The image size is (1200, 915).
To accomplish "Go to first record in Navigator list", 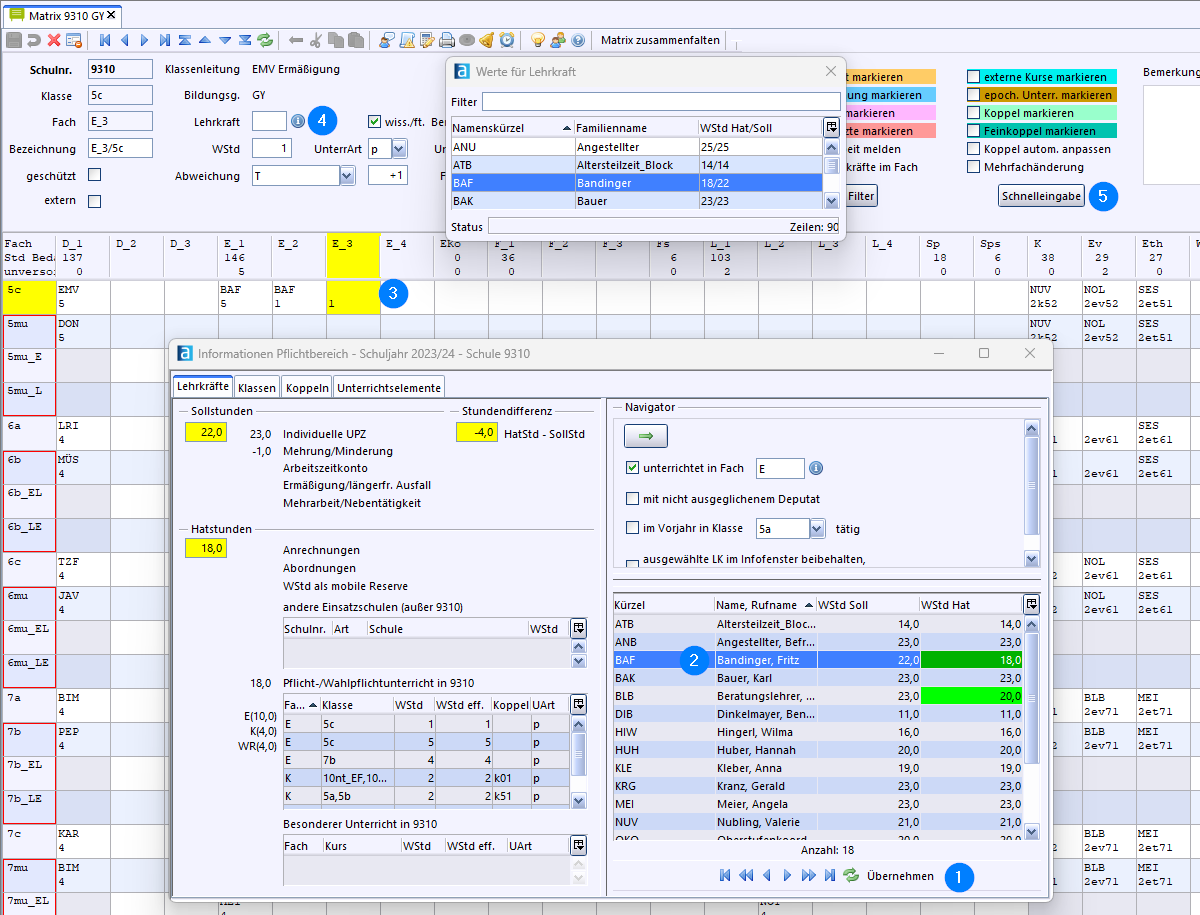I will click(725, 875).
